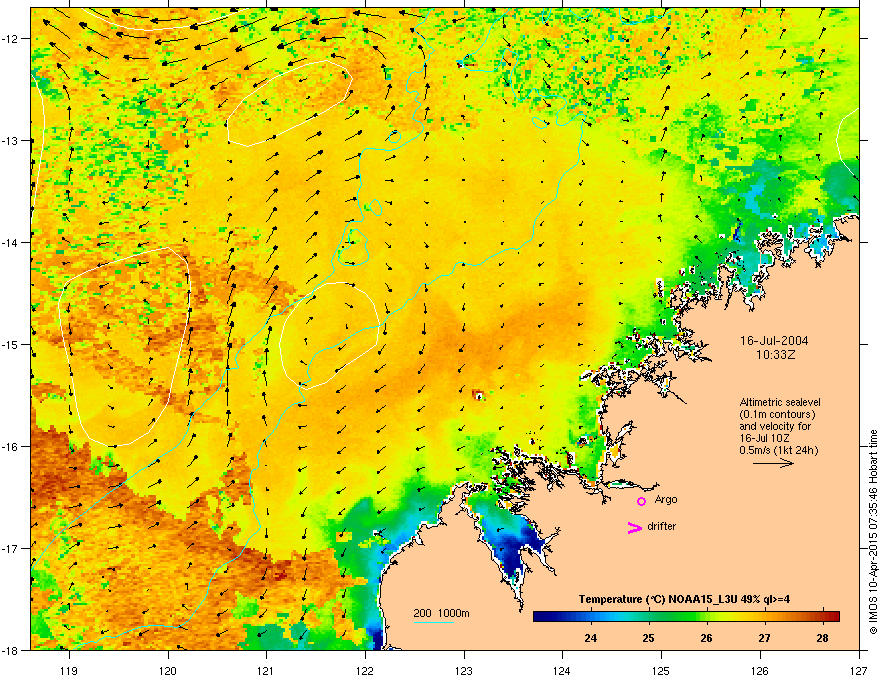Image resolution: width=880 pixels, height=680 pixels.
Task: Click the '0.5m/s (1kt 24h)' scale text
Action: [778, 450]
